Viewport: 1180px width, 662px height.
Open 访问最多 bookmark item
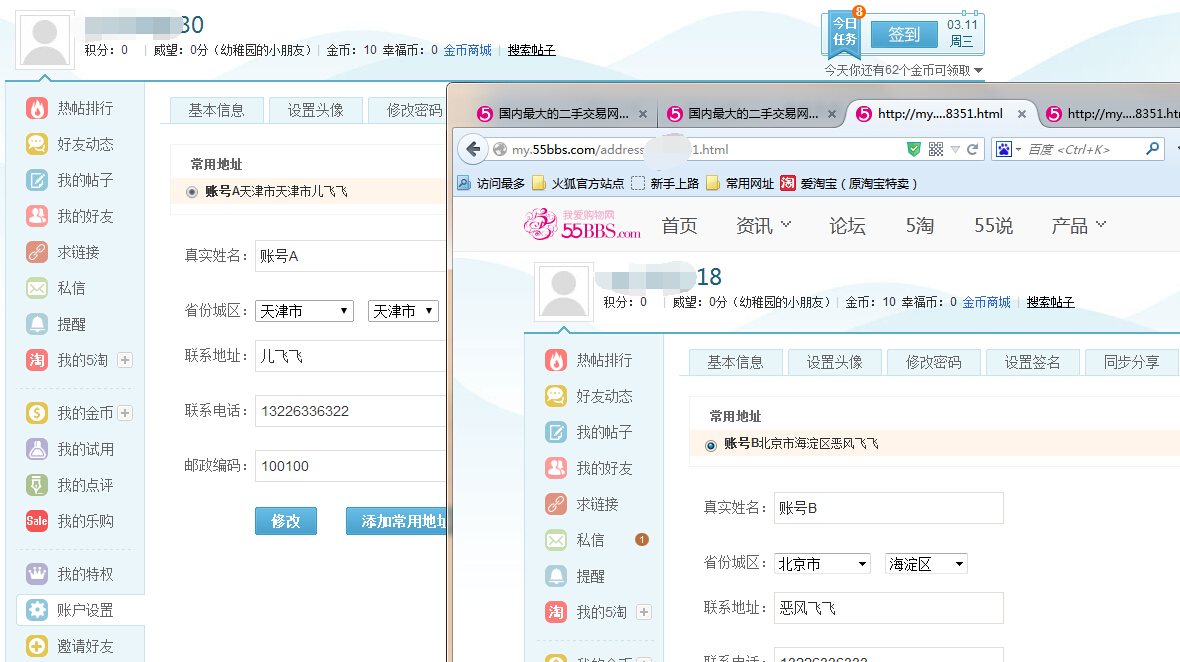pyautogui.click(x=491, y=183)
